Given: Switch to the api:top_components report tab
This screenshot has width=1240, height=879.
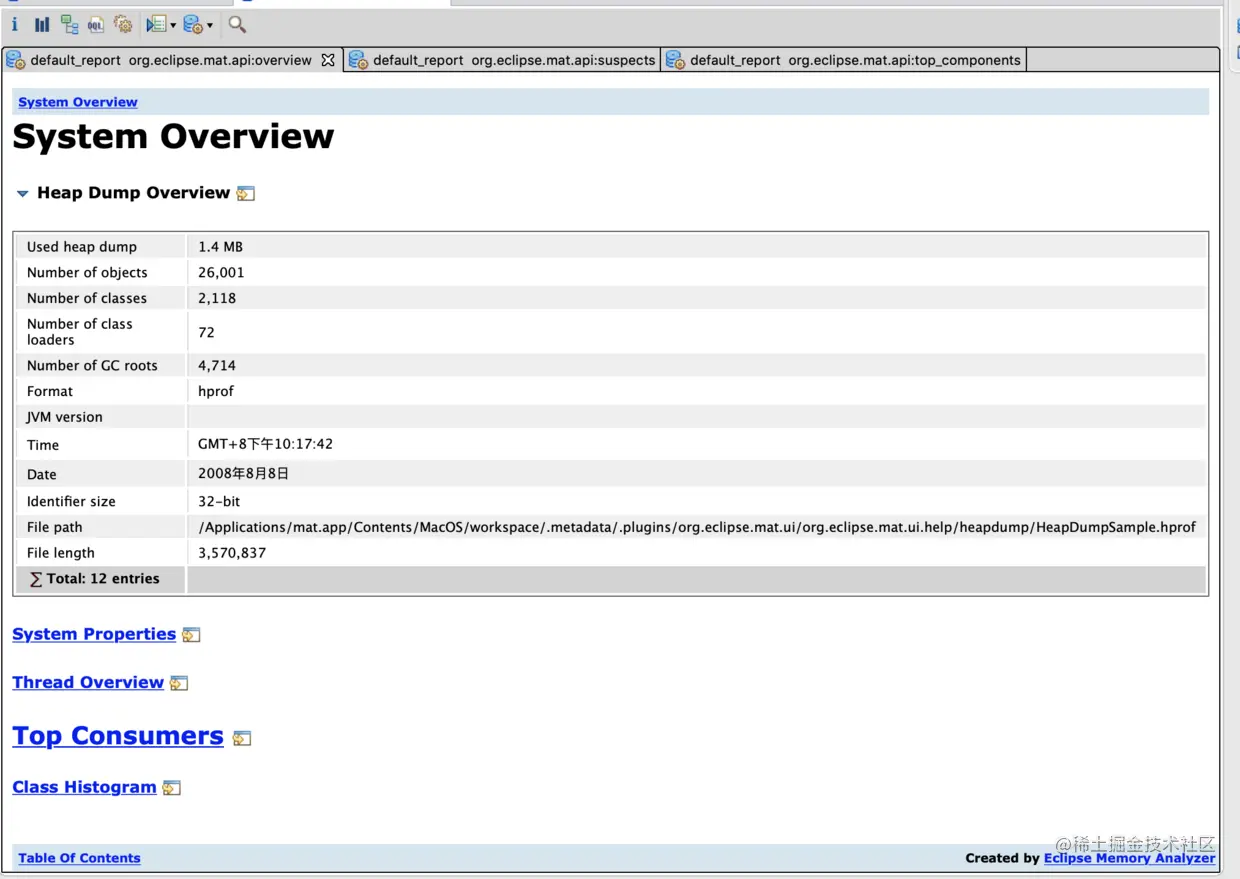Looking at the screenshot, I should [845, 60].
